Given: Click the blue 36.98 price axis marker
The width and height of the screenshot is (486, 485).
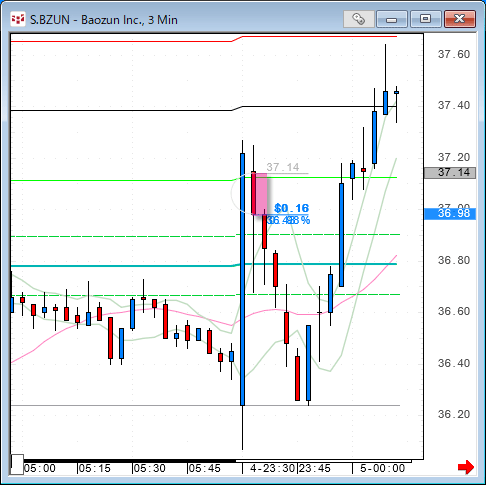Looking at the screenshot, I should pos(450,214).
